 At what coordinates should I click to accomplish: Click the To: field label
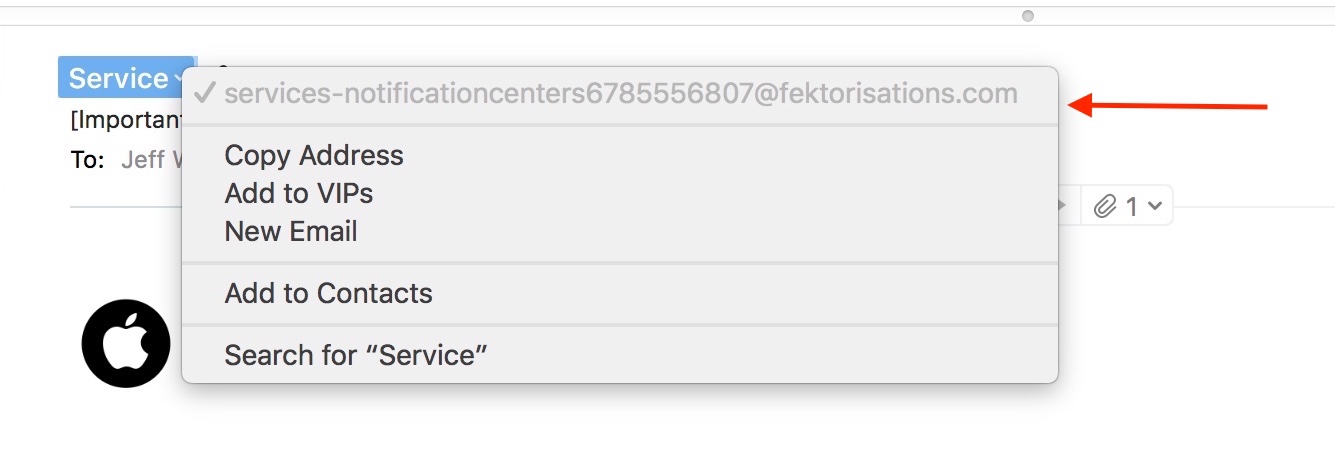click(x=87, y=160)
